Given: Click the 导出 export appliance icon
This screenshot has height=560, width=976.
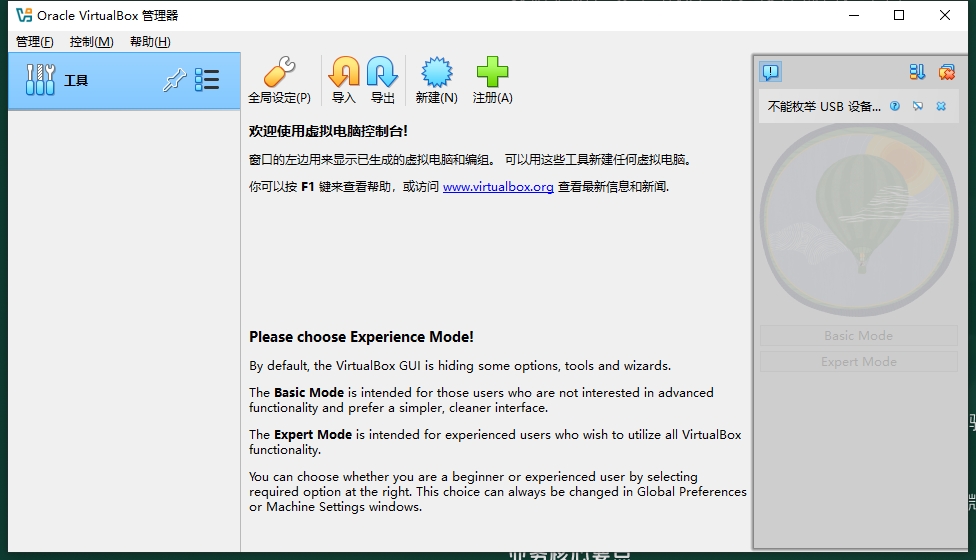Looking at the screenshot, I should click(382, 72).
